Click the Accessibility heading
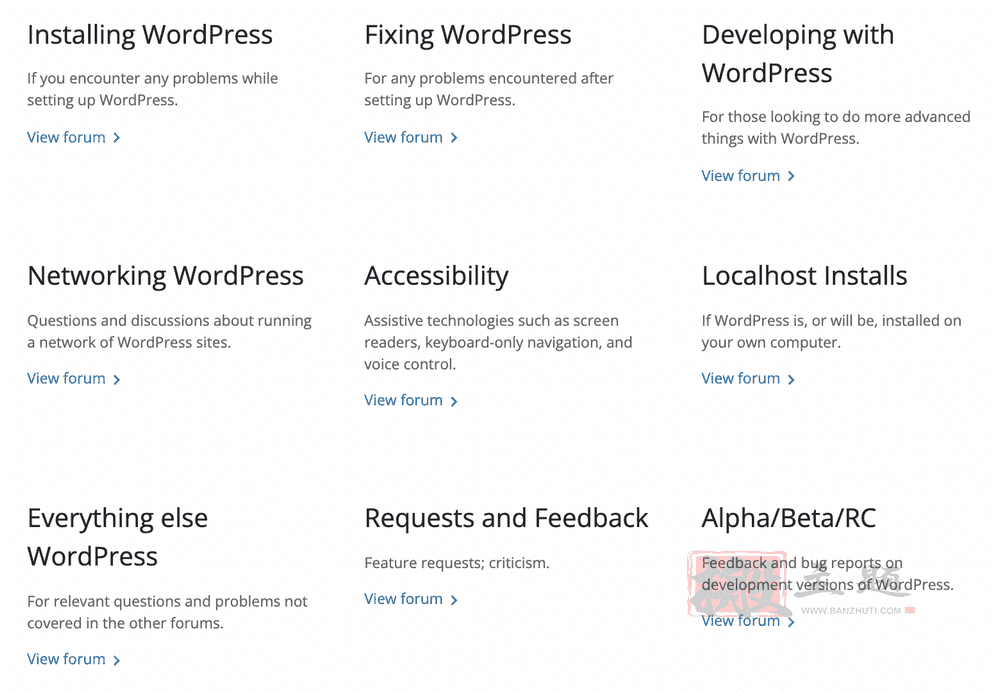1000x693 pixels. 436,277
